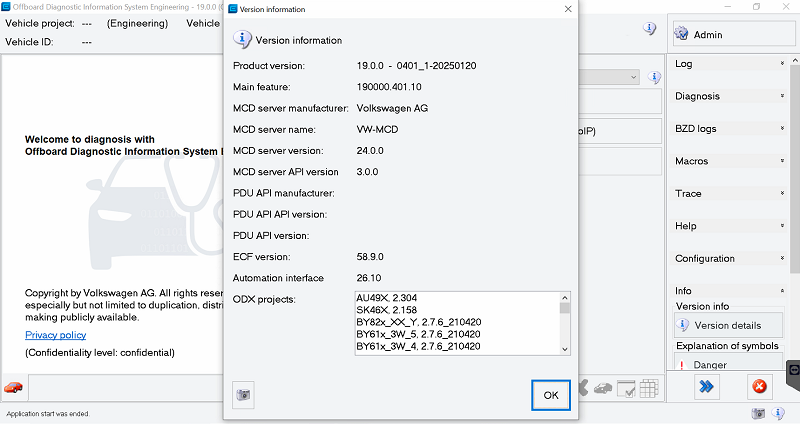Click MCD server version value 24.0.0

(x=370, y=151)
